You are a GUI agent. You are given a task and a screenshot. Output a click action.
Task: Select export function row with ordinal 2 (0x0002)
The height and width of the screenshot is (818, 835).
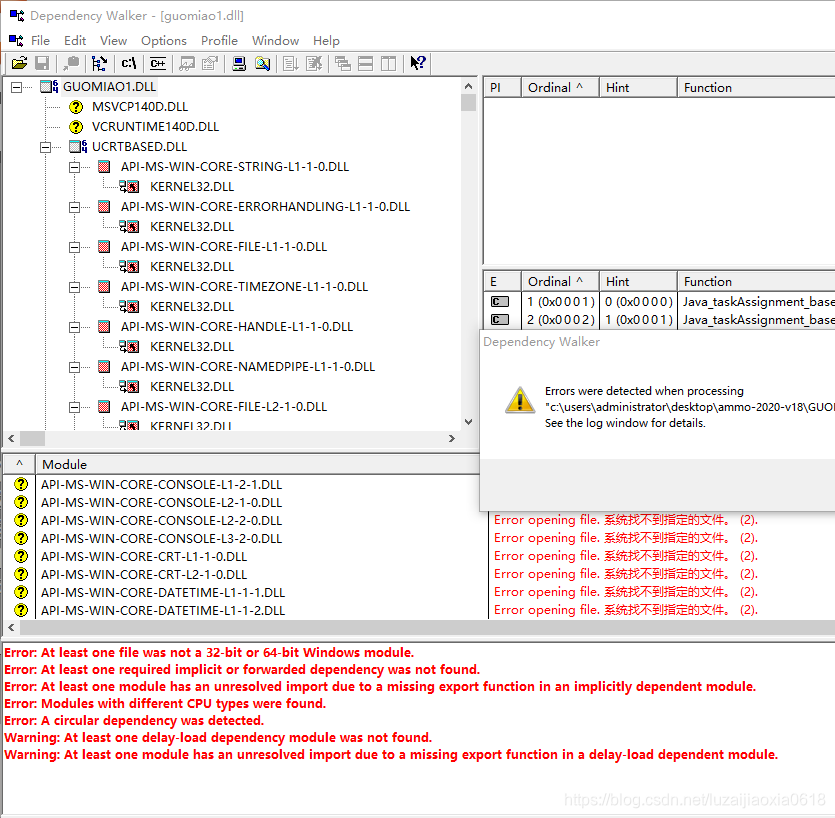tap(659, 320)
